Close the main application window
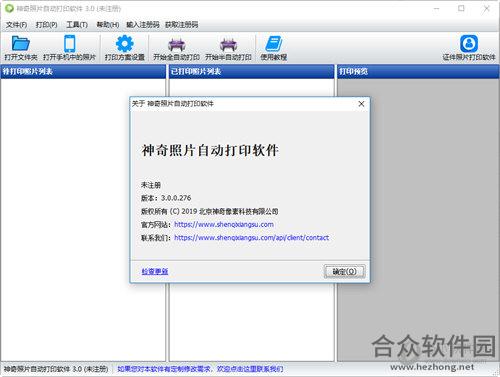 [x=487, y=9]
